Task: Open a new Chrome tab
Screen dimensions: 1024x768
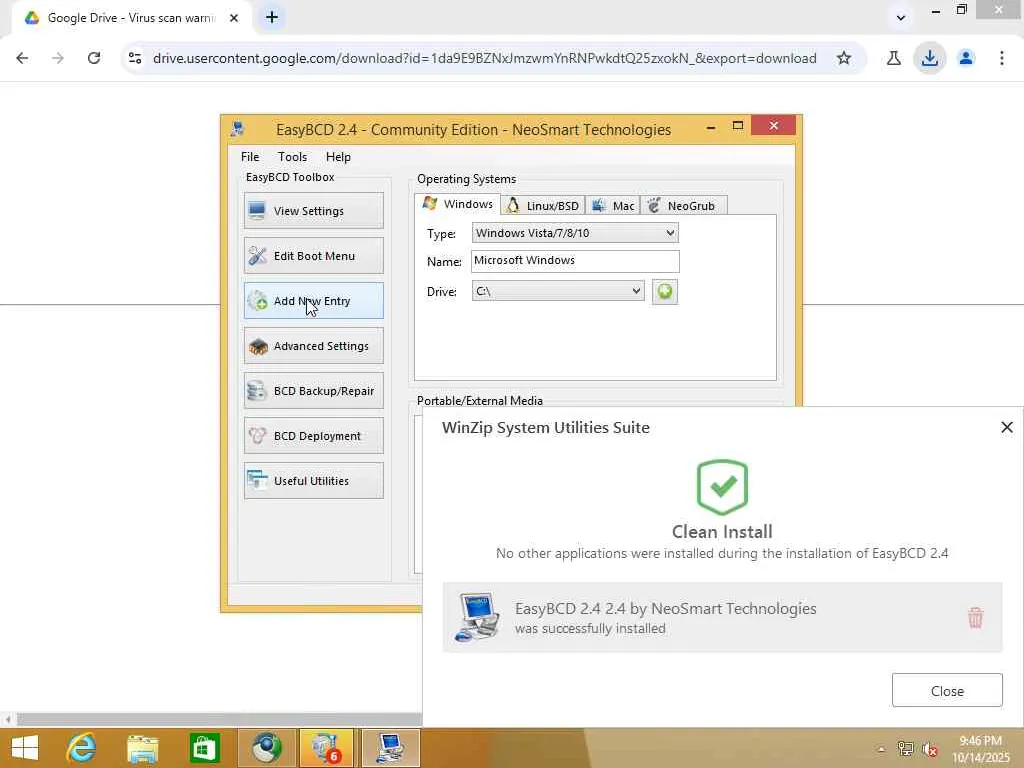Action: coord(272,18)
